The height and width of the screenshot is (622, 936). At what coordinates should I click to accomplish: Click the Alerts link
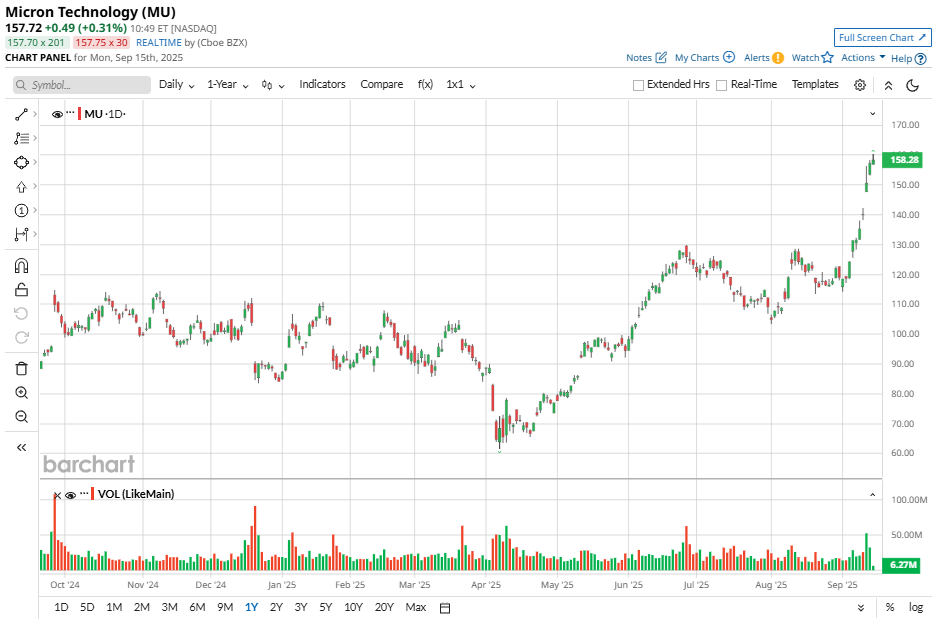click(756, 58)
